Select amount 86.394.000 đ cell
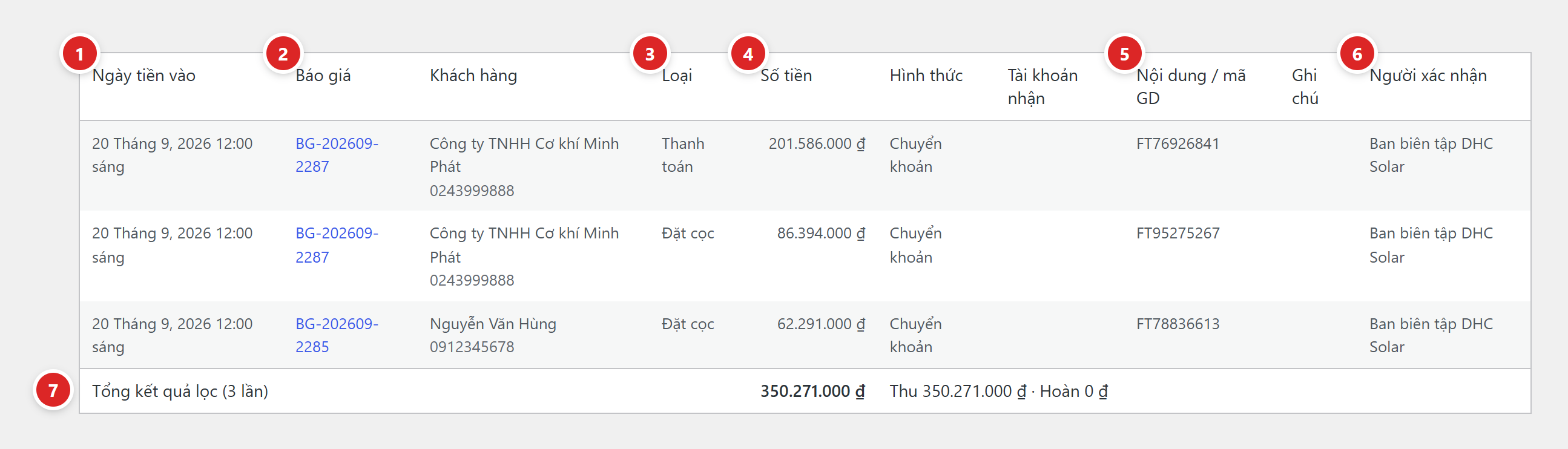 (820, 234)
